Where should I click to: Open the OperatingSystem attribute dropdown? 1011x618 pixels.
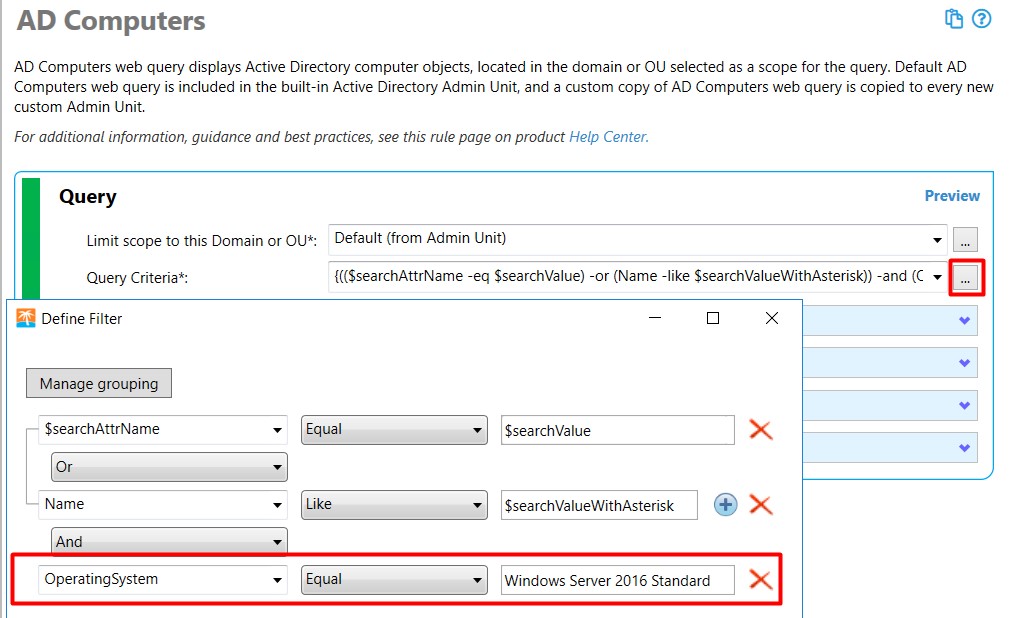point(162,579)
